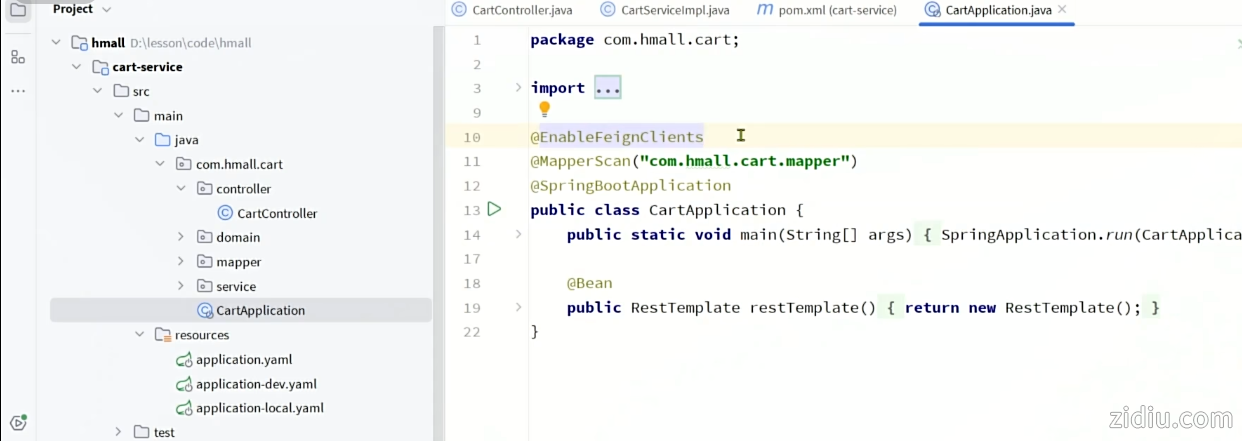
Task: Unfold the main method on line 14
Action: coord(518,234)
